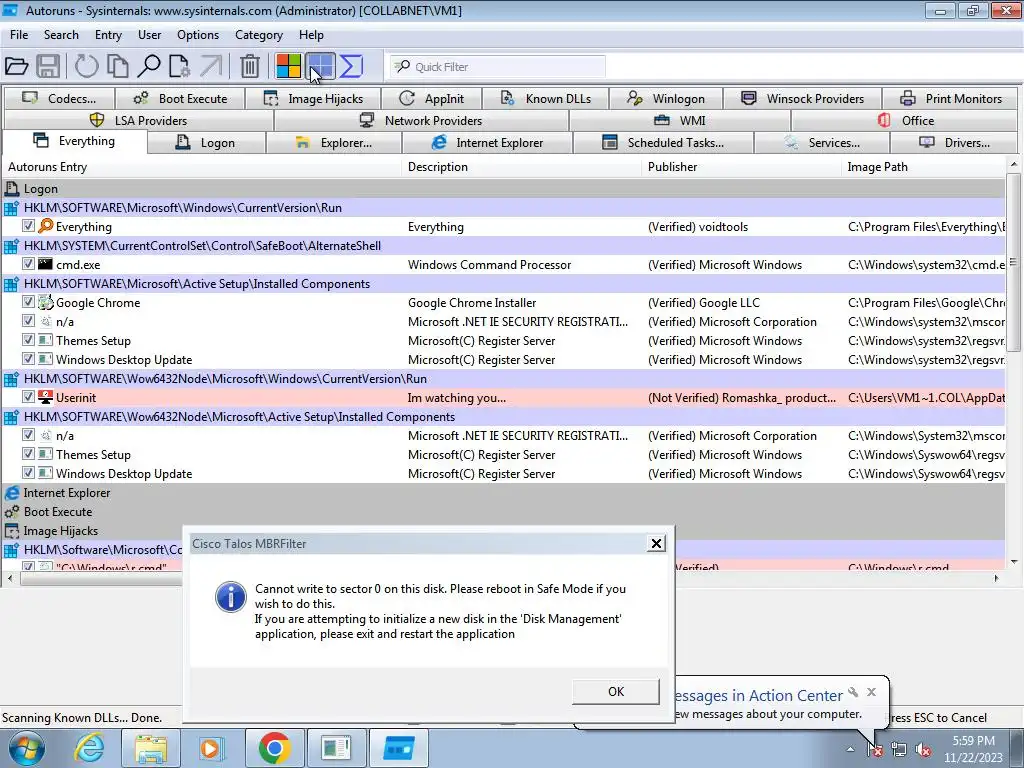Uncheck the cmd.exe entry checkbox
The width and height of the screenshot is (1024, 768).
(x=28, y=263)
